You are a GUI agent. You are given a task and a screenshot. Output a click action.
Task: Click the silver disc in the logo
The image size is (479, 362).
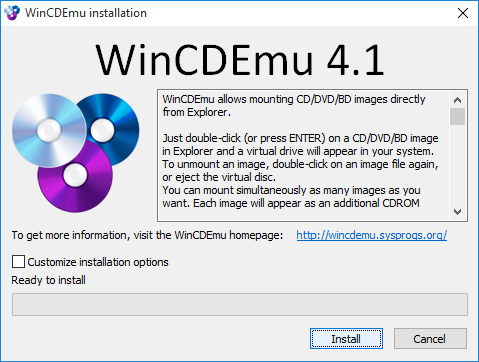tap(49, 130)
